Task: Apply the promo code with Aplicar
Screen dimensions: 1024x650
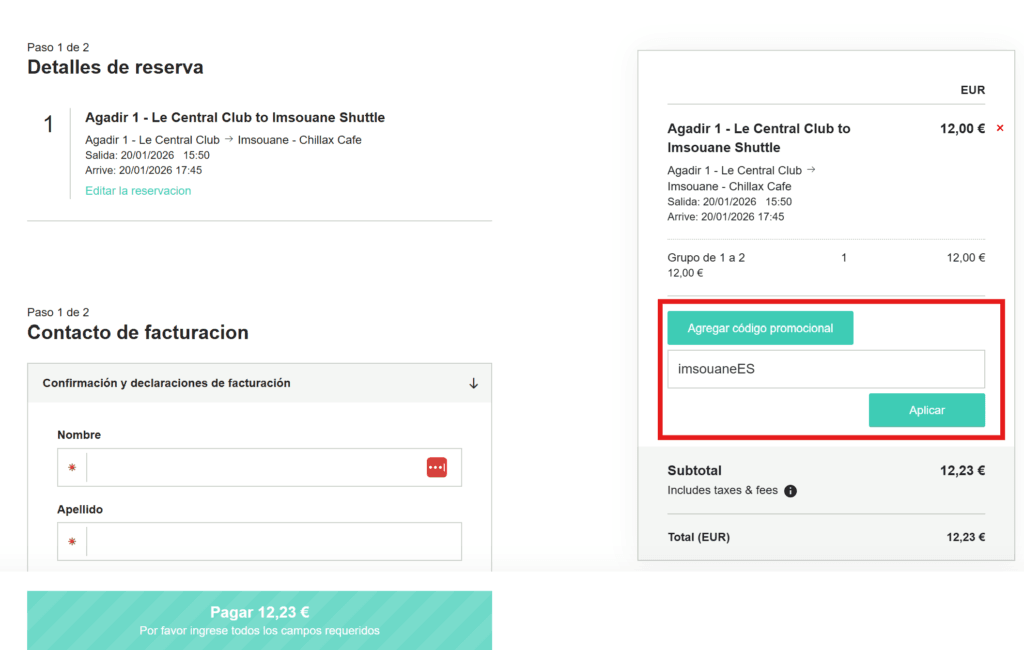Action: point(926,410)
